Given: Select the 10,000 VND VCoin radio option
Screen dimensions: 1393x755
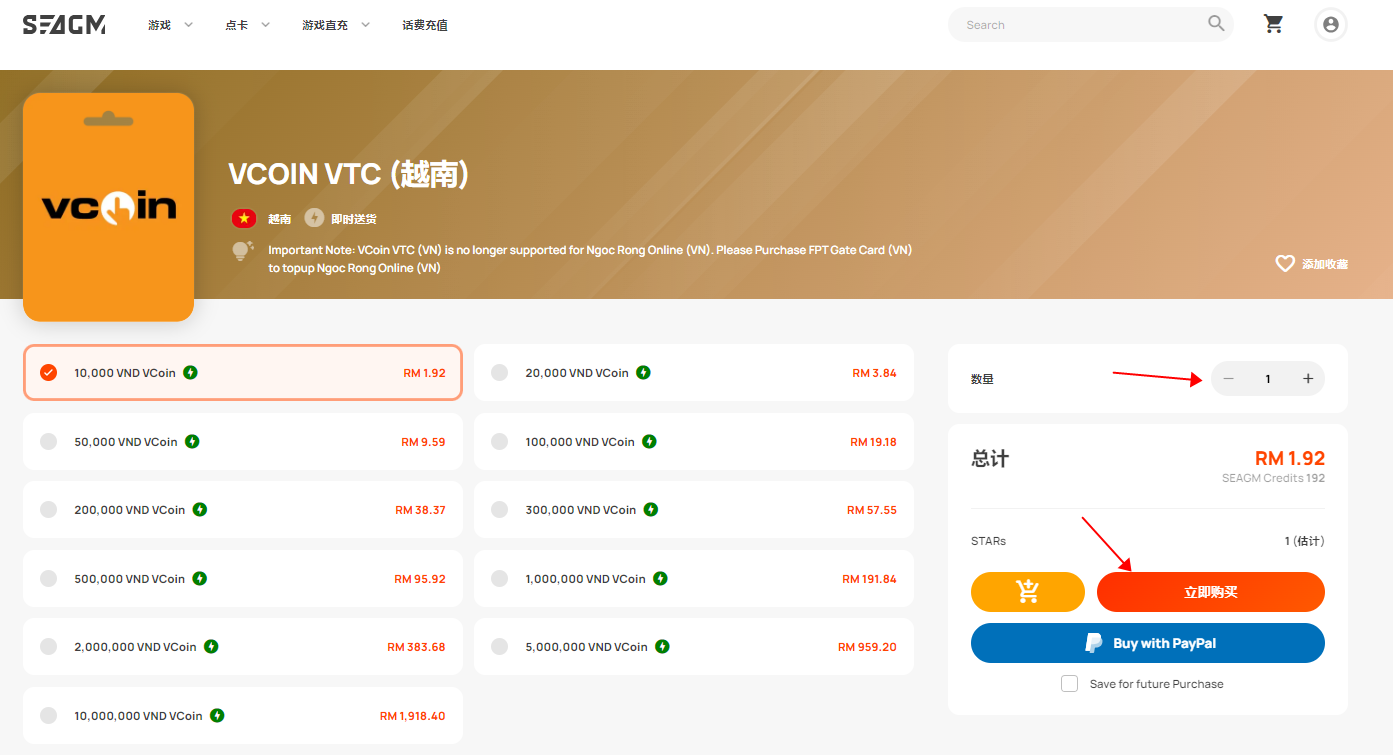Looking at the screenshot, I should coord(48,372).
